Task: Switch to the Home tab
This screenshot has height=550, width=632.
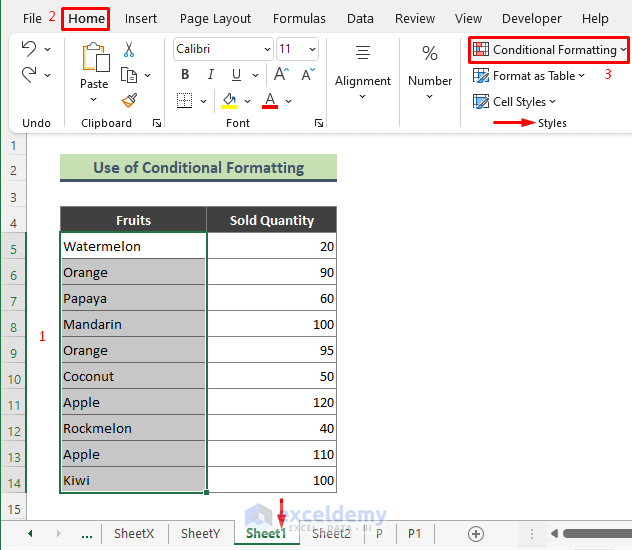Action: [86, 19]
